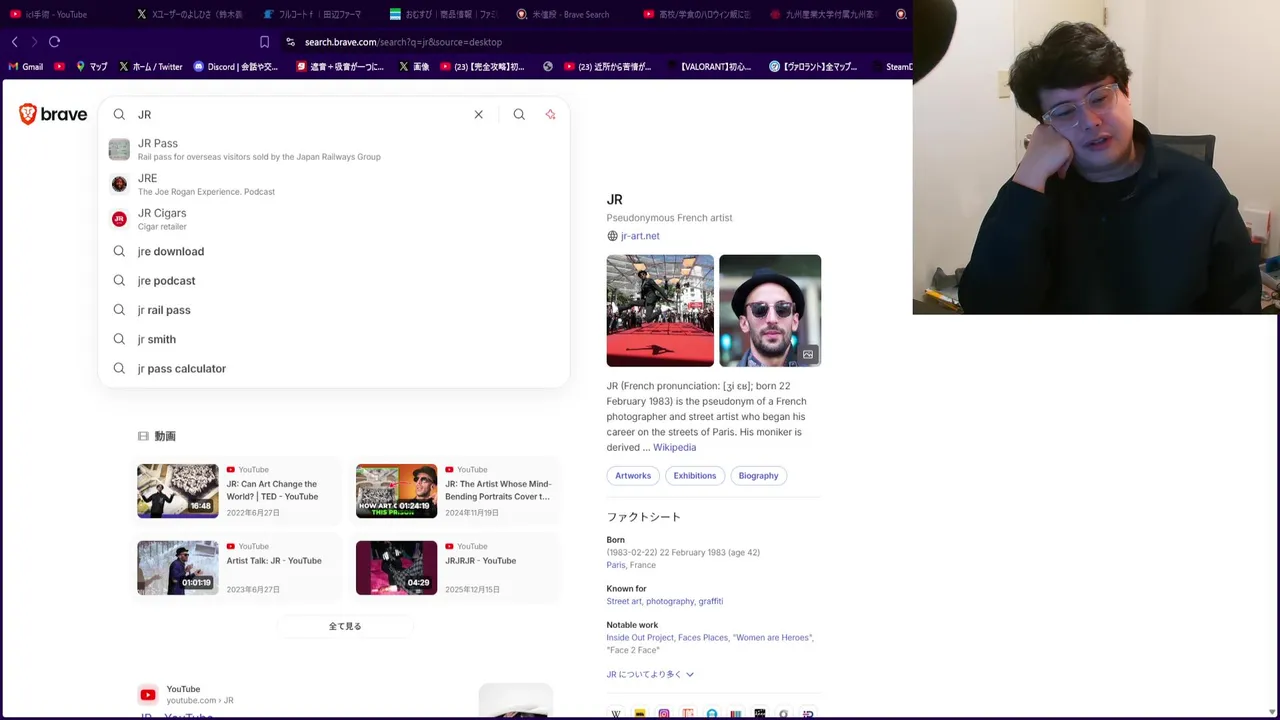The width and height of the screenshot is (1280, 720).
Task: Open the 【ヴァロラント】全マップ bookmark
Action: 813,67
